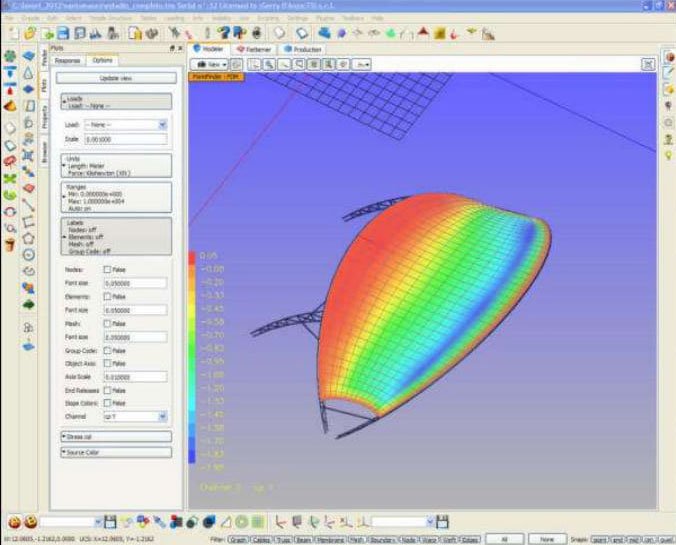Screen dimensions: 676x545
Task: Expand the Source Color section
Action: click(115, 452)
